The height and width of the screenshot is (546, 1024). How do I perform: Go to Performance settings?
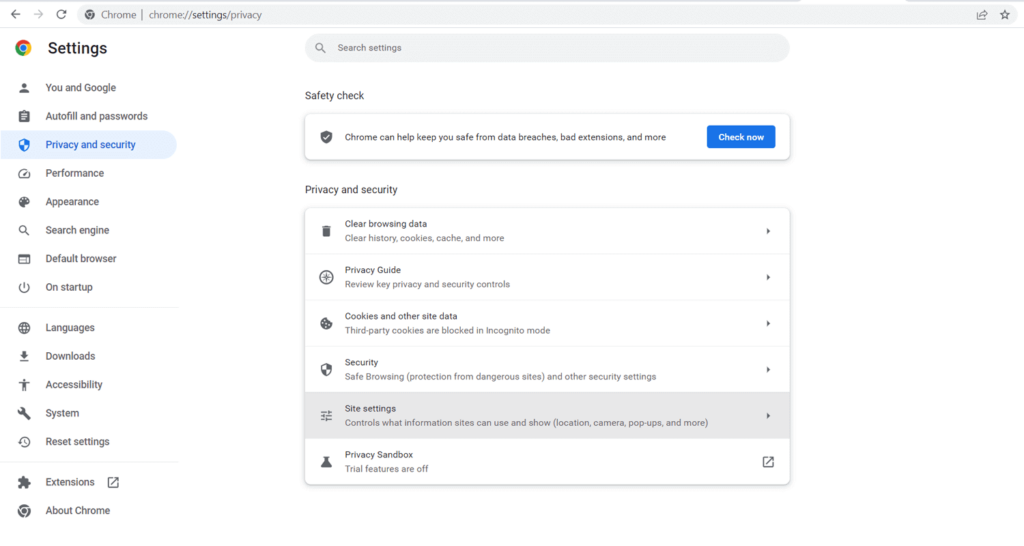pyautogui.click(x=88, y=173)
